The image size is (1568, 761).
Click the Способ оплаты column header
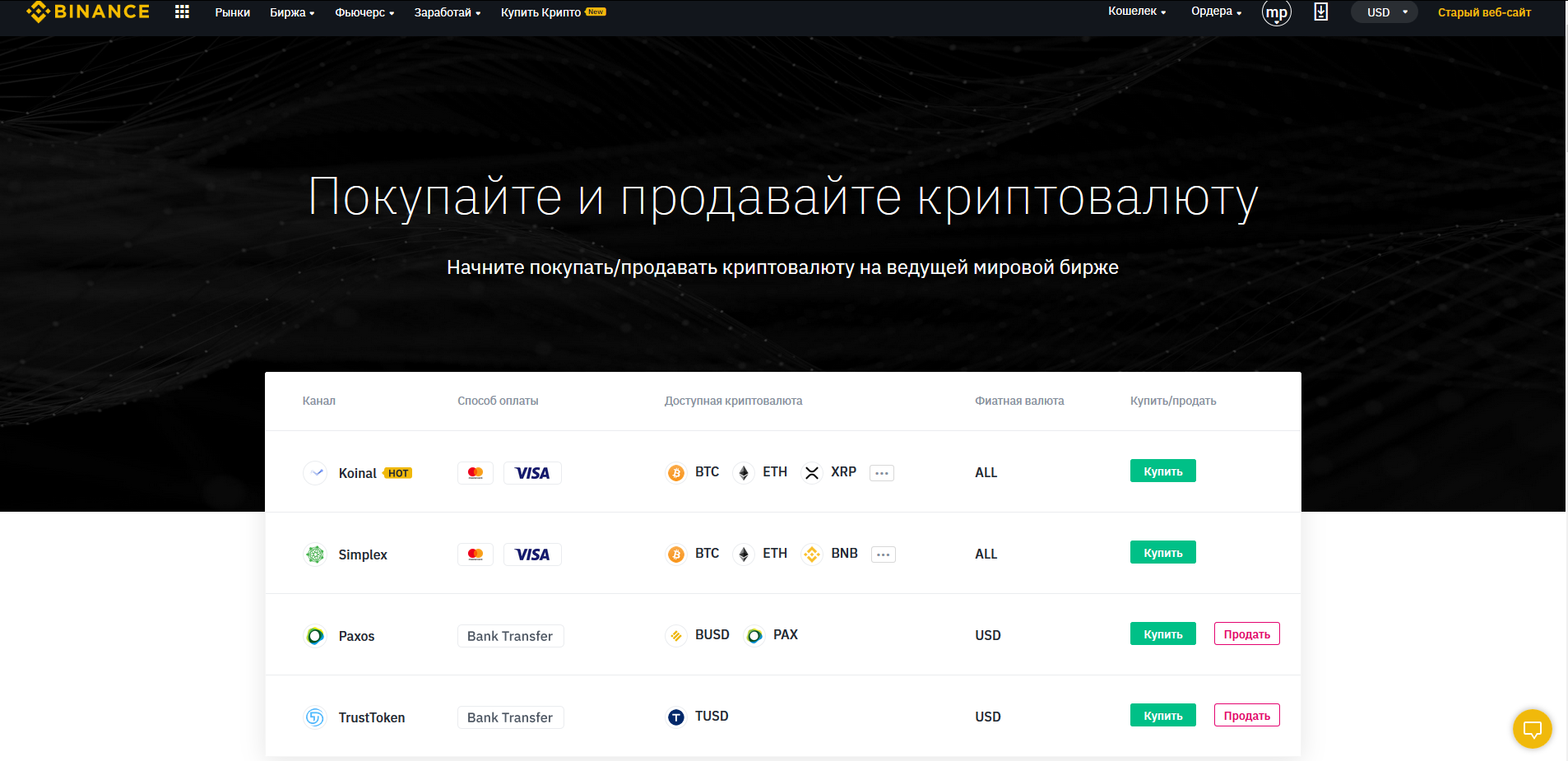(x=498, y=401)
